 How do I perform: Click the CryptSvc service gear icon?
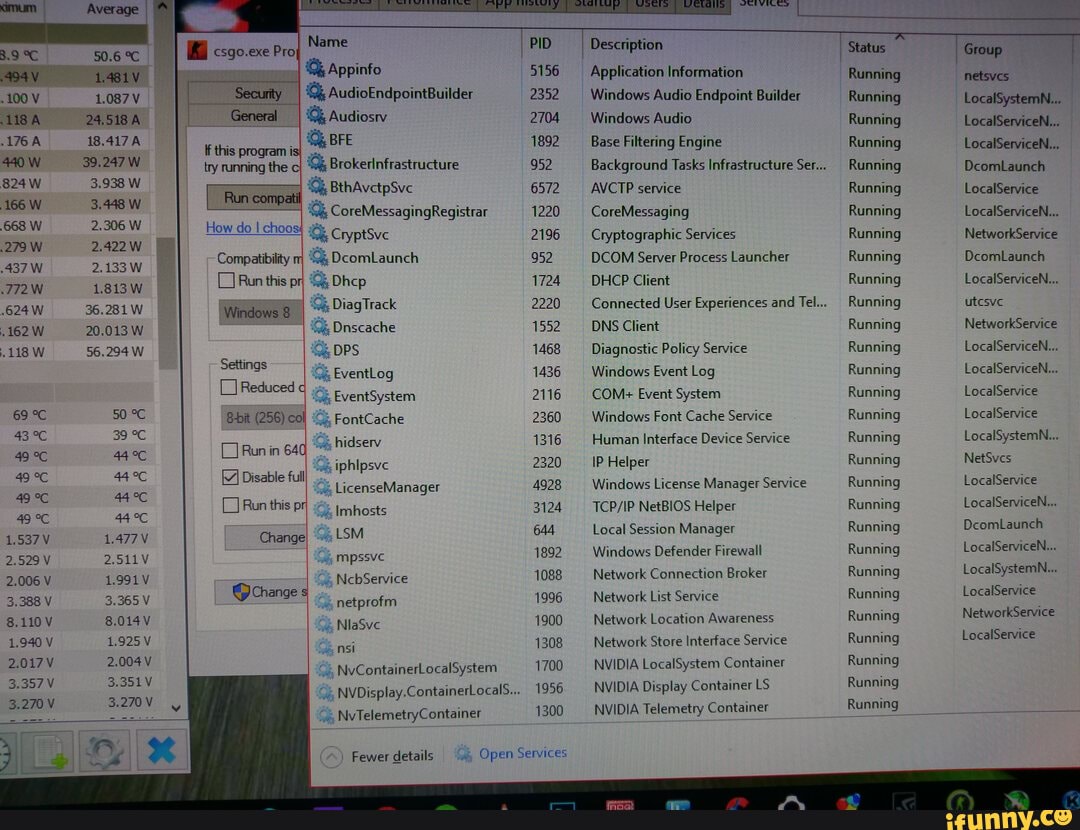pyautogui.click(x=318, y=233)
